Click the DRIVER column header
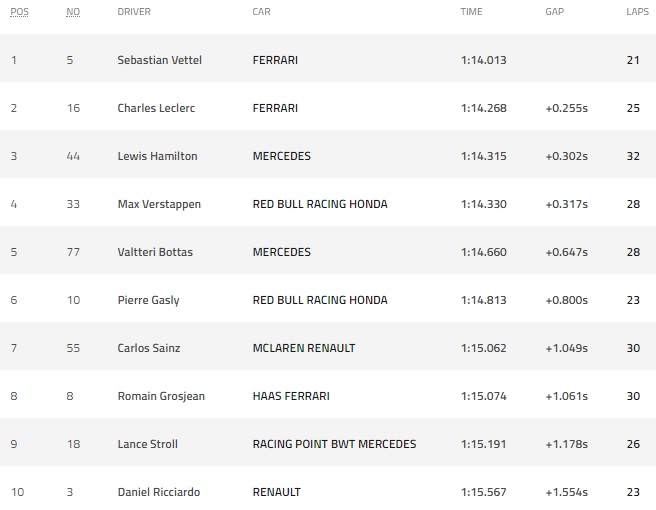 (x=135, y=12)
